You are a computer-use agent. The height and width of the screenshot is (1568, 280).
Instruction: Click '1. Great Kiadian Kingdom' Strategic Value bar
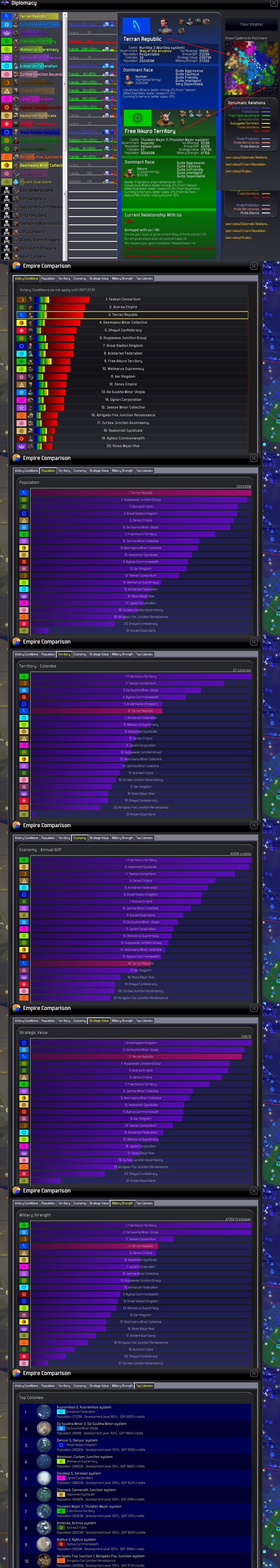[x=141, y=1043]
